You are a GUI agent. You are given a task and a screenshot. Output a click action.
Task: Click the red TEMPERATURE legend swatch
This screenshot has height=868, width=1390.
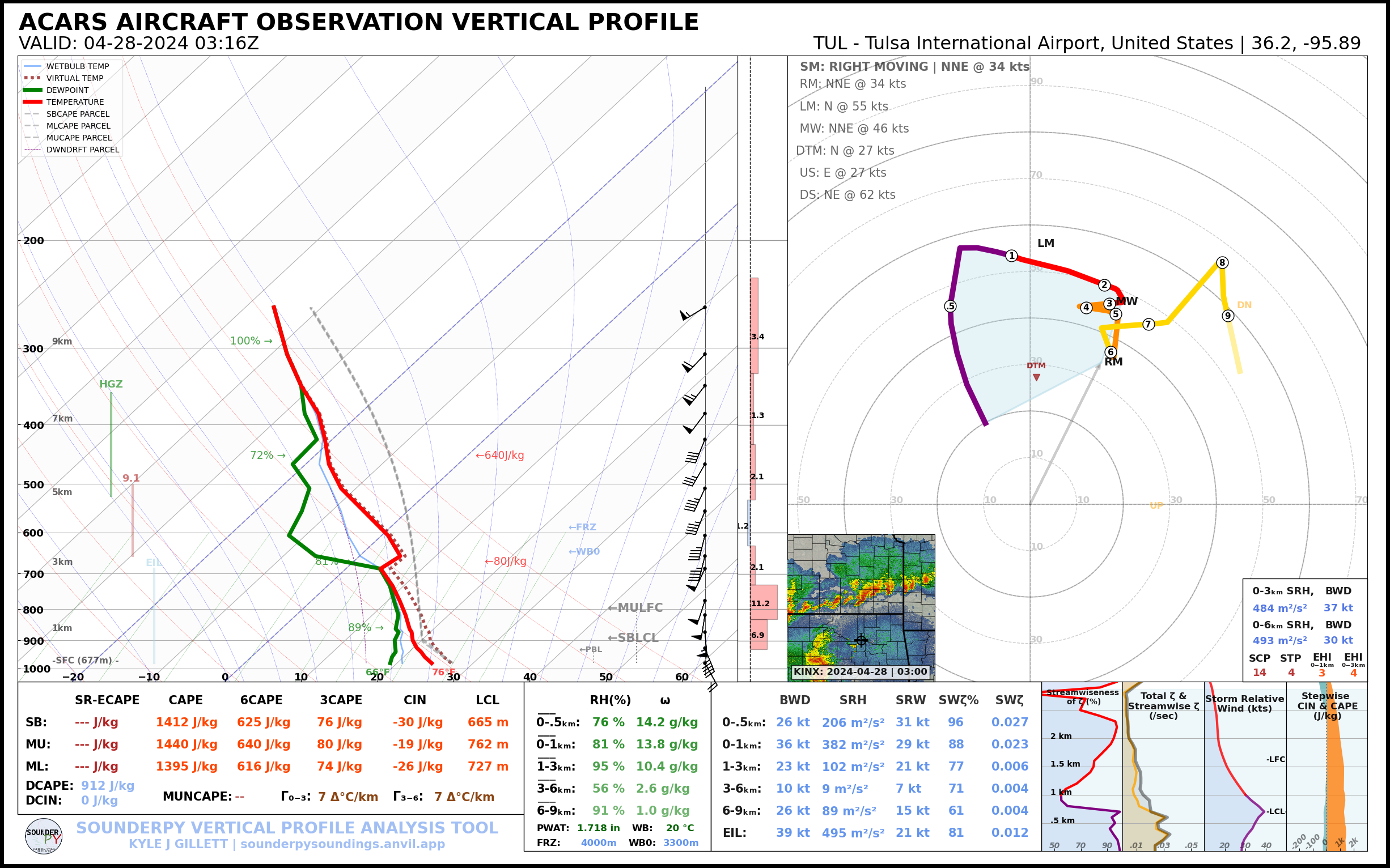[32, 102]
